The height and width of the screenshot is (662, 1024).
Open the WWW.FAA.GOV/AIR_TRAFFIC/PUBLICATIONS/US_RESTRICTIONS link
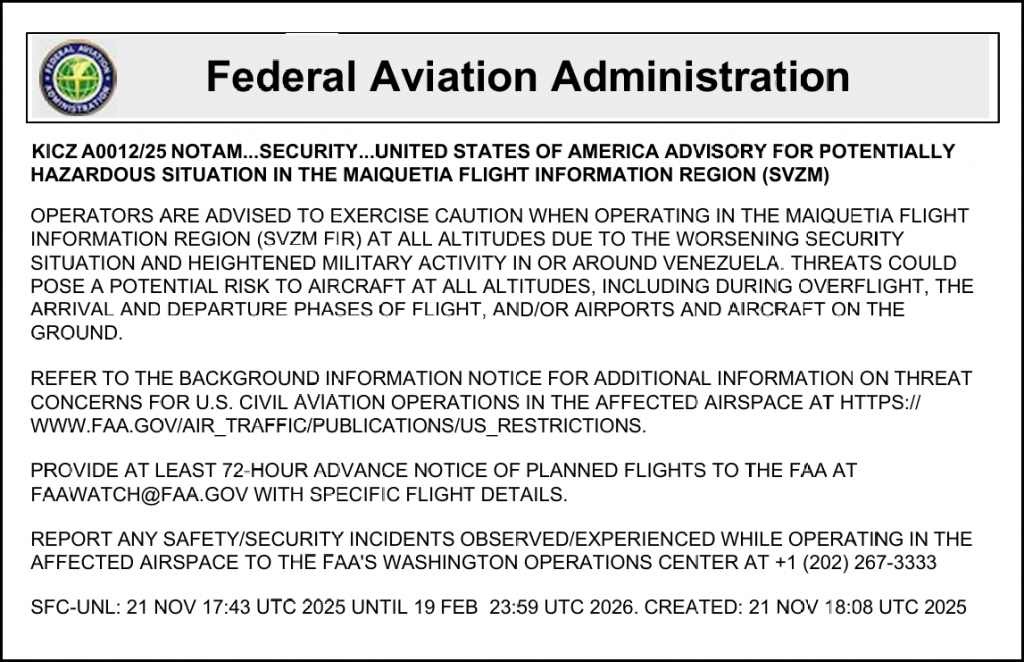338,425
